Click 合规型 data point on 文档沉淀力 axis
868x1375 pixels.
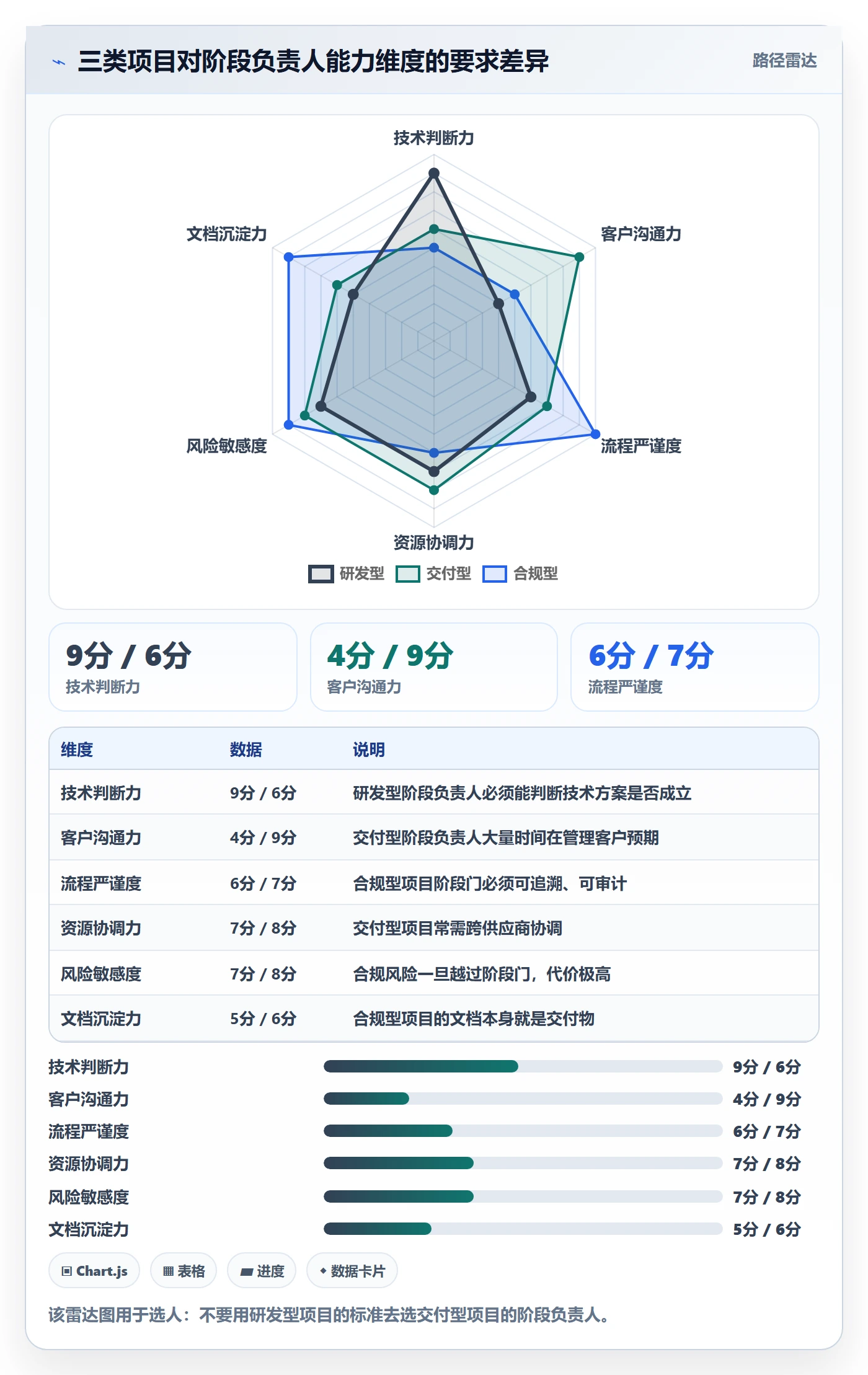(x=288, y=257)
